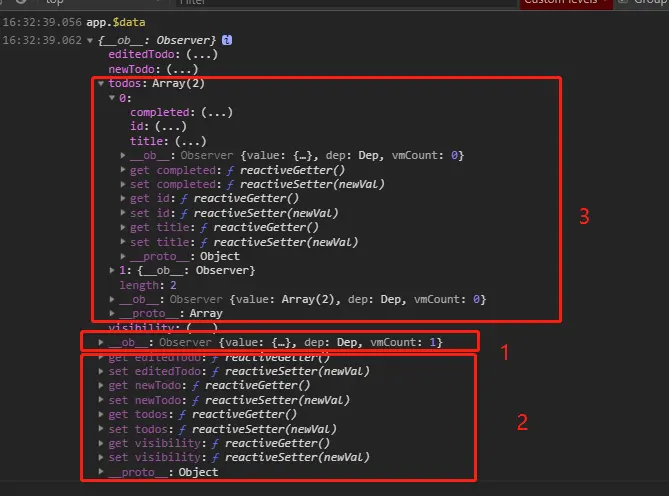Expand the get id reactiveGetter entry
The height and width of the screenshot is (496, 669).
click(123, 198)
